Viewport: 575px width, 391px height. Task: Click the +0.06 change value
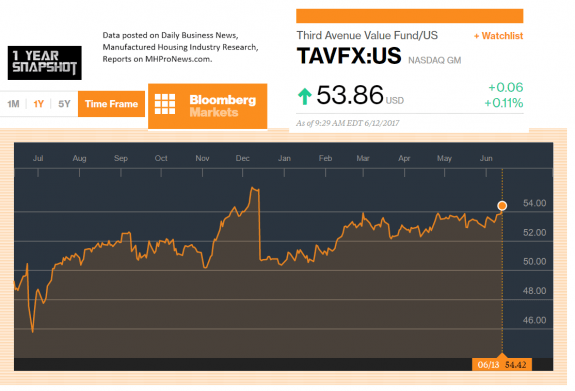[505, 87]
